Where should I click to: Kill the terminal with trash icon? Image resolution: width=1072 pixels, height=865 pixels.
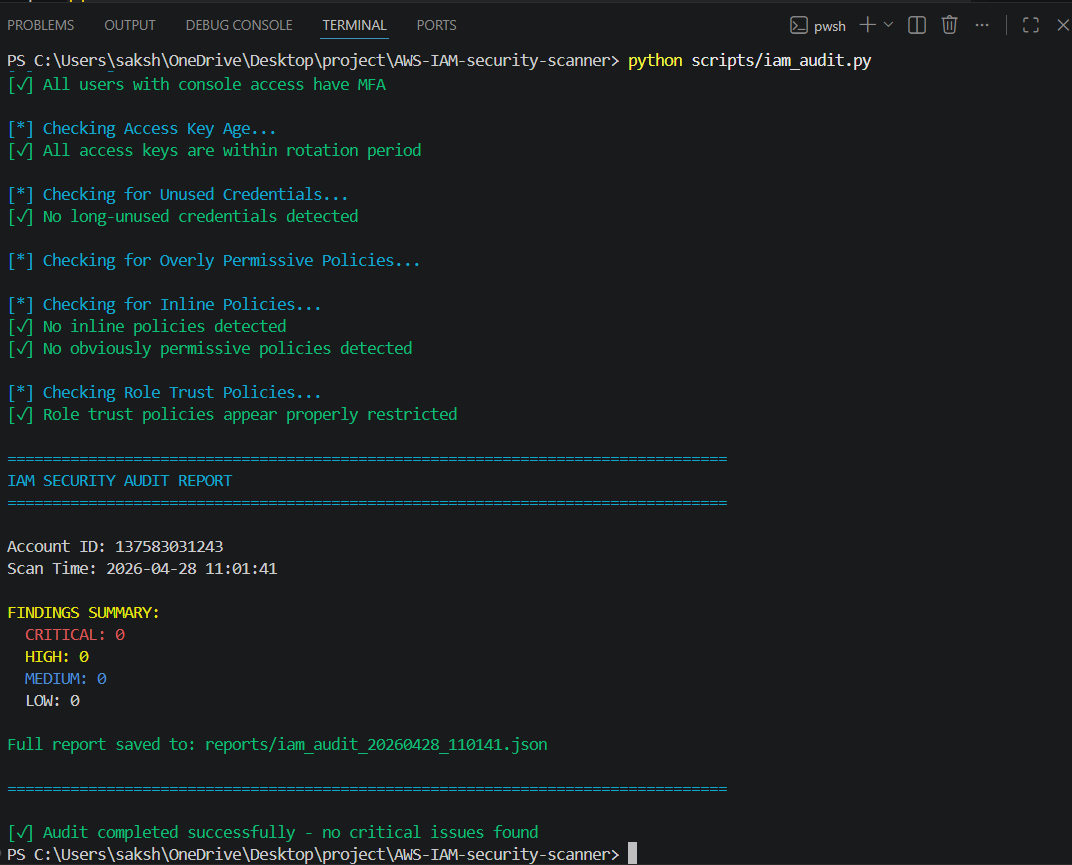pyautogui.click(x=949, y=25)
